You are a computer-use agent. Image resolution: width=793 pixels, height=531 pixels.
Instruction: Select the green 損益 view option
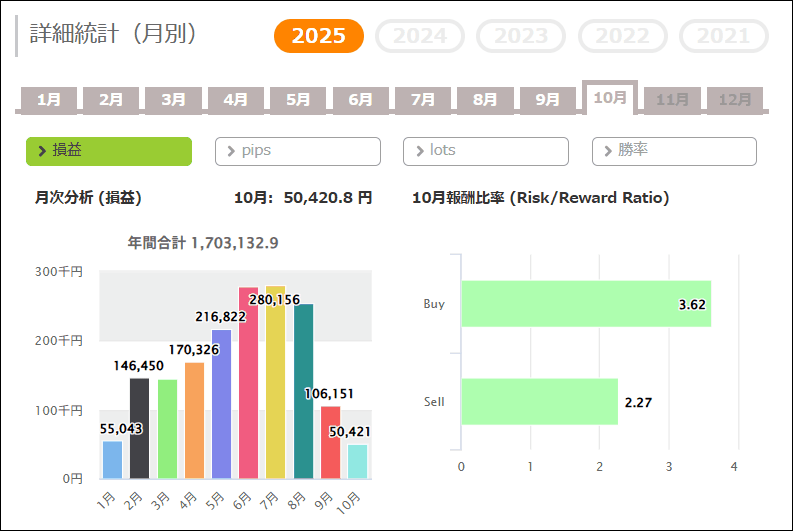click(x=108, y=151)
